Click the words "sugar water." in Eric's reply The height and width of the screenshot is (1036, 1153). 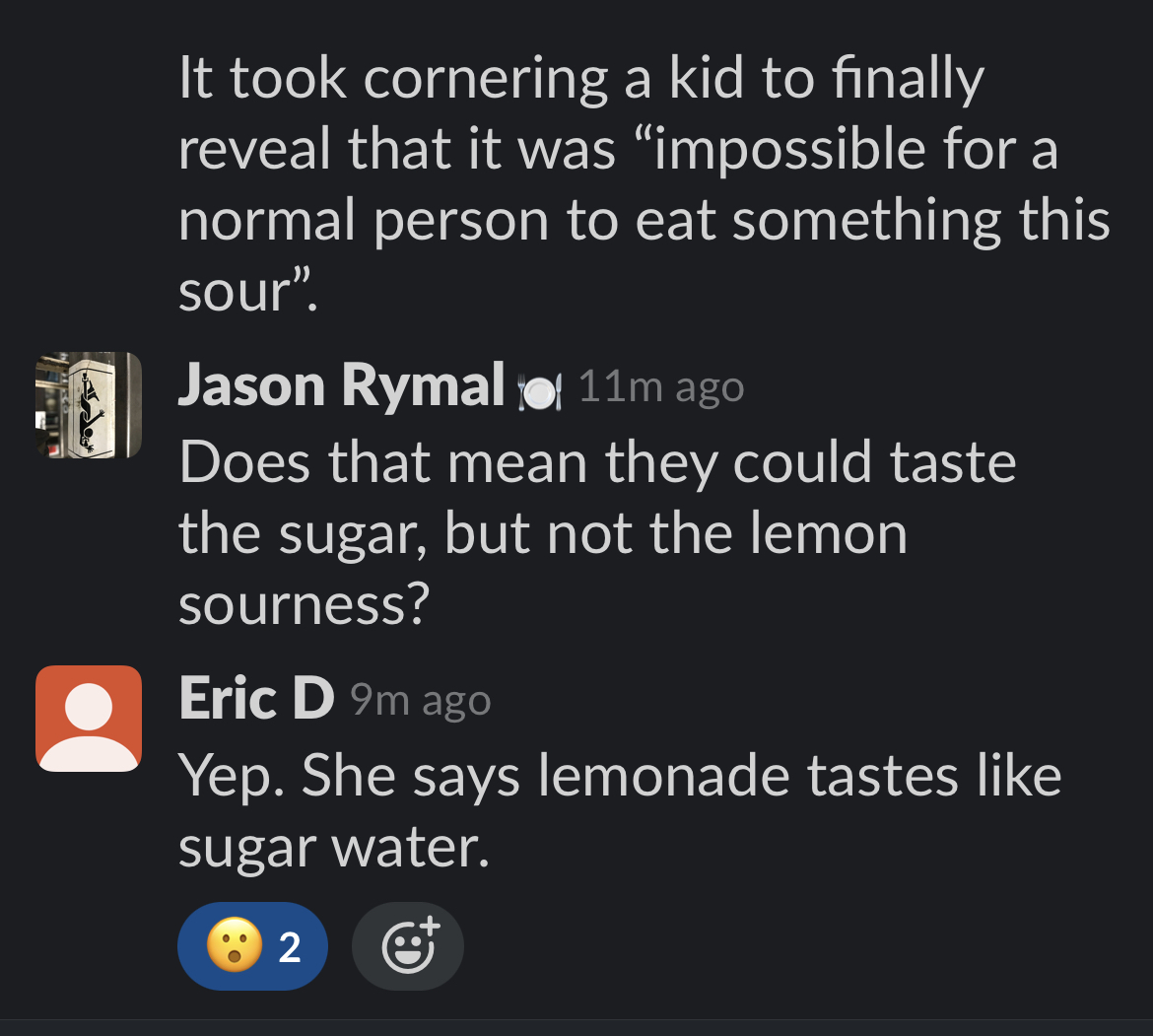coord(333,848)
